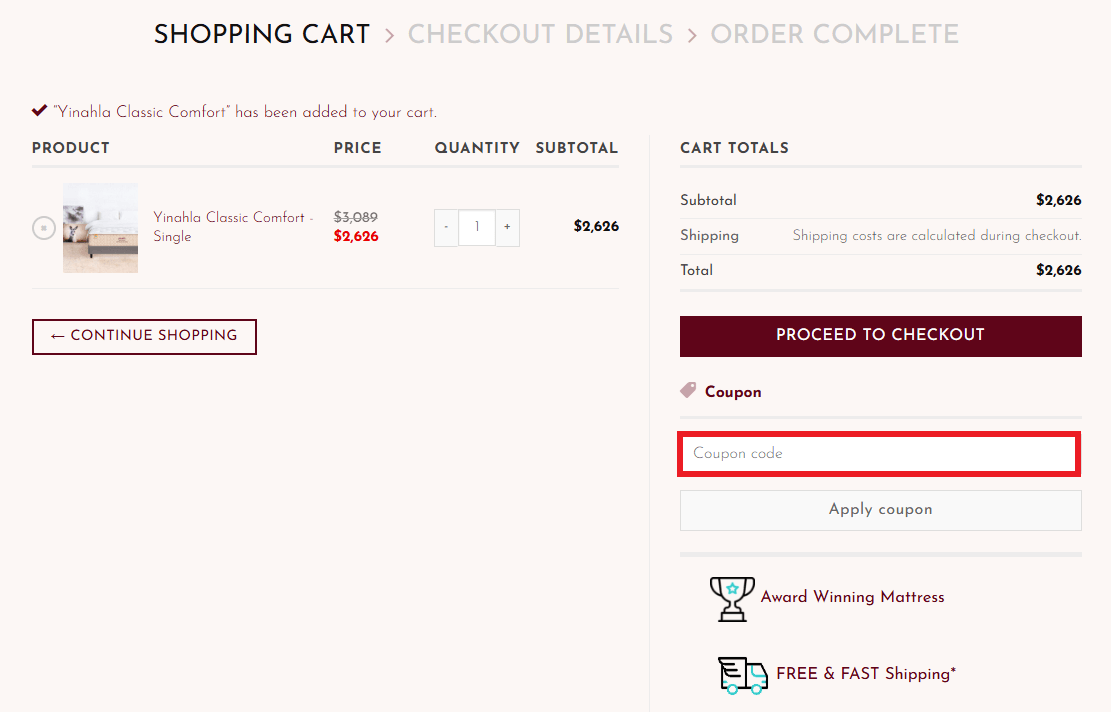The height and width of the screenshot is (712, 1111).
Task: Click into the Coupon code field
Action: [x=878, y=454]
